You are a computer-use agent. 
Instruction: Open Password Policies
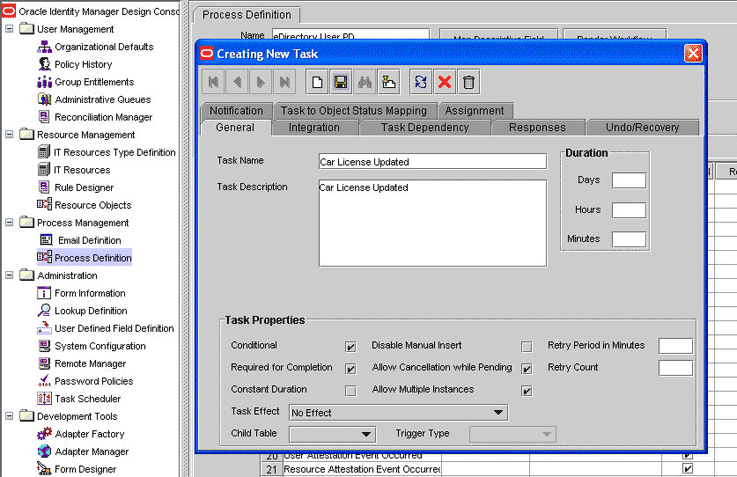(94, 381)
